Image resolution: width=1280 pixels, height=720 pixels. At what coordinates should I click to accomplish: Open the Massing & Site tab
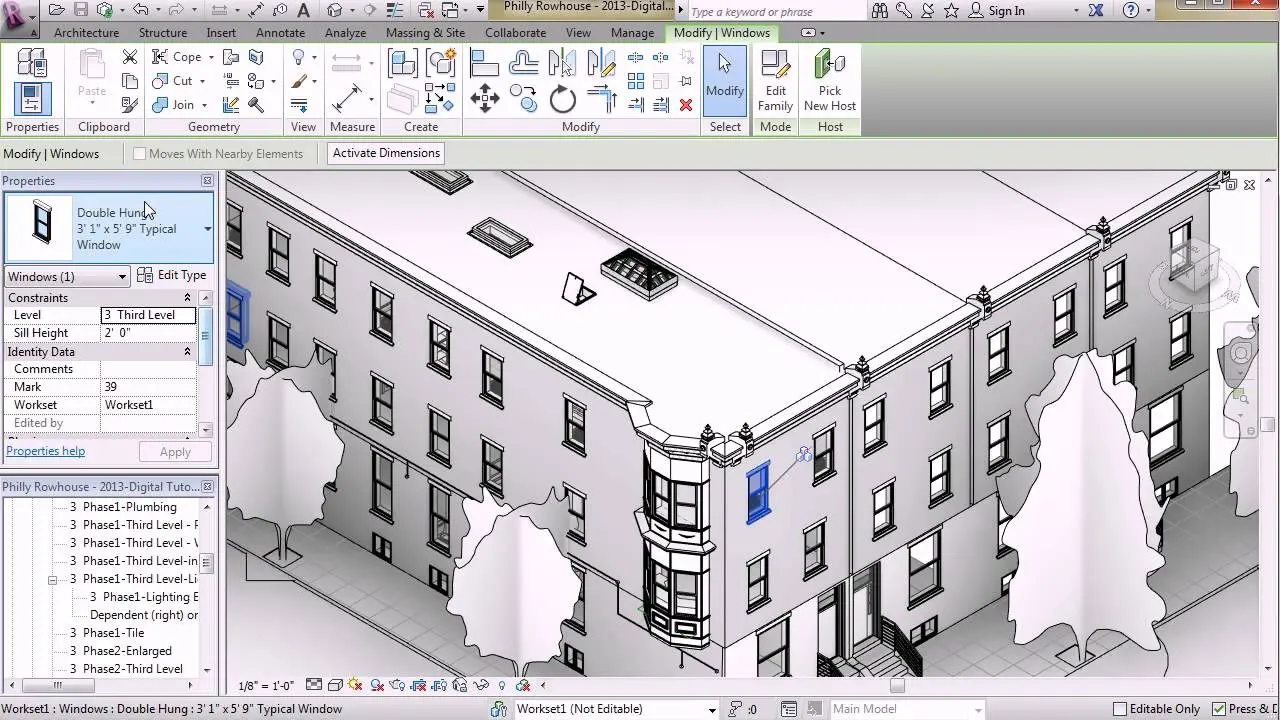[x=425, y=33]
